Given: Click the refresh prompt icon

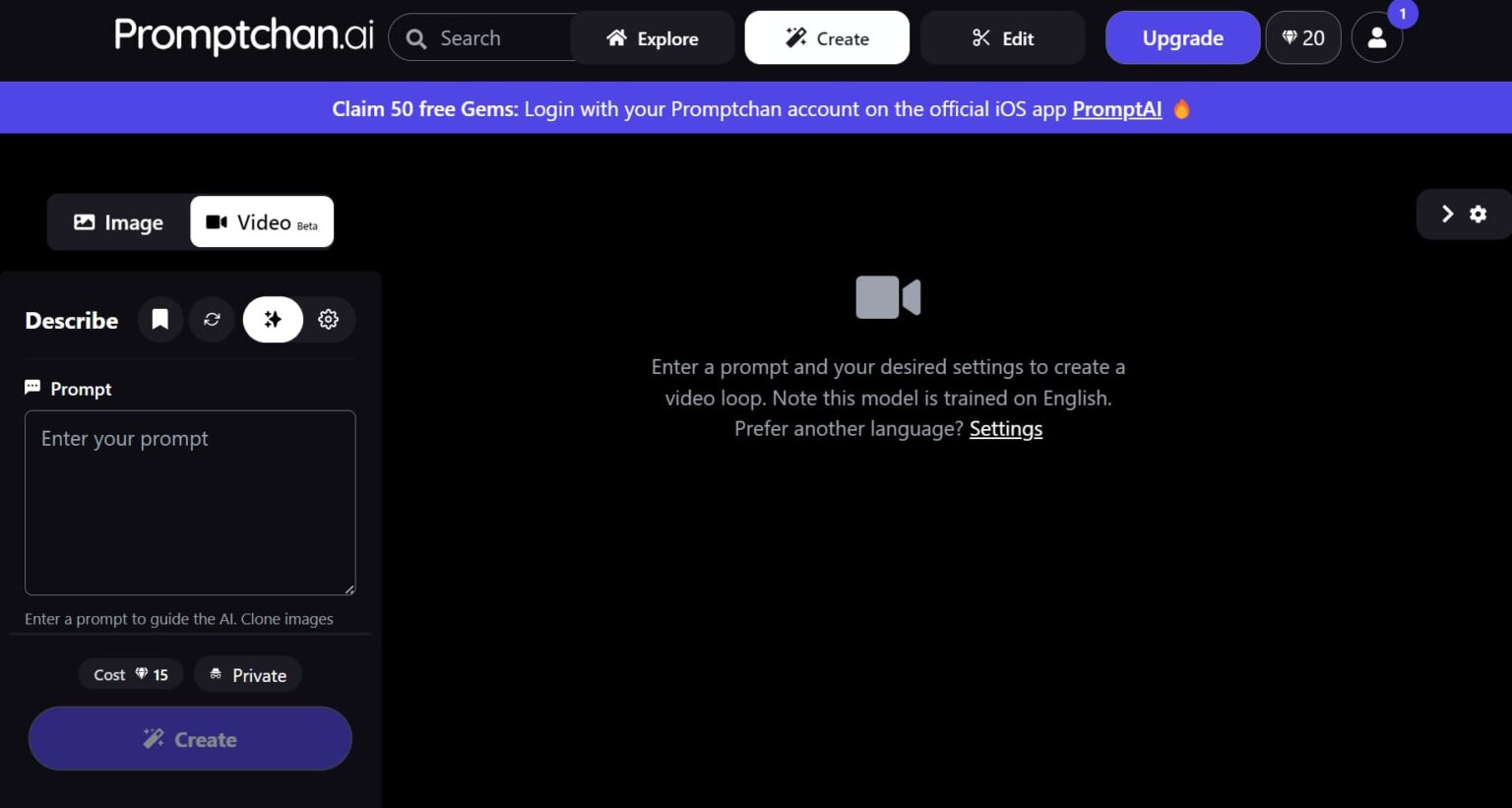Looking at the screenshot, I should (x=212, y=320).
